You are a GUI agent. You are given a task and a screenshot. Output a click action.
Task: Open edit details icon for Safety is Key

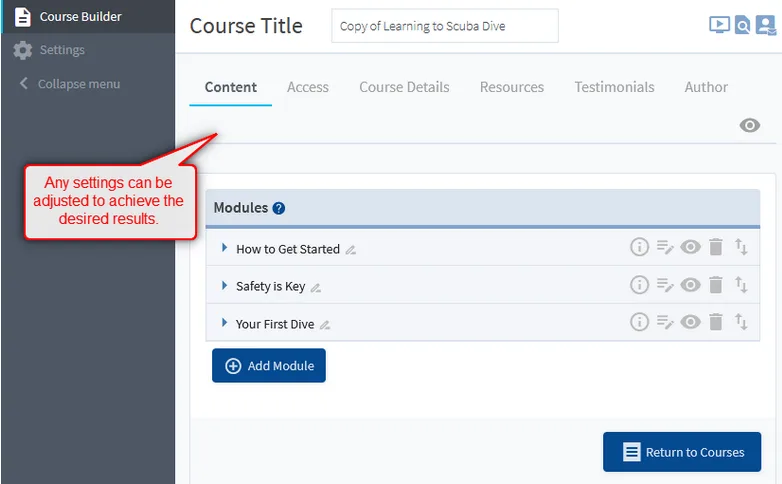coord(665,285)
